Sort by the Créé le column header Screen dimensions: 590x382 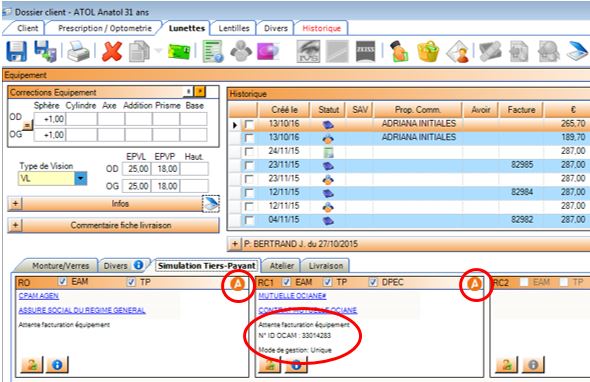284,110
